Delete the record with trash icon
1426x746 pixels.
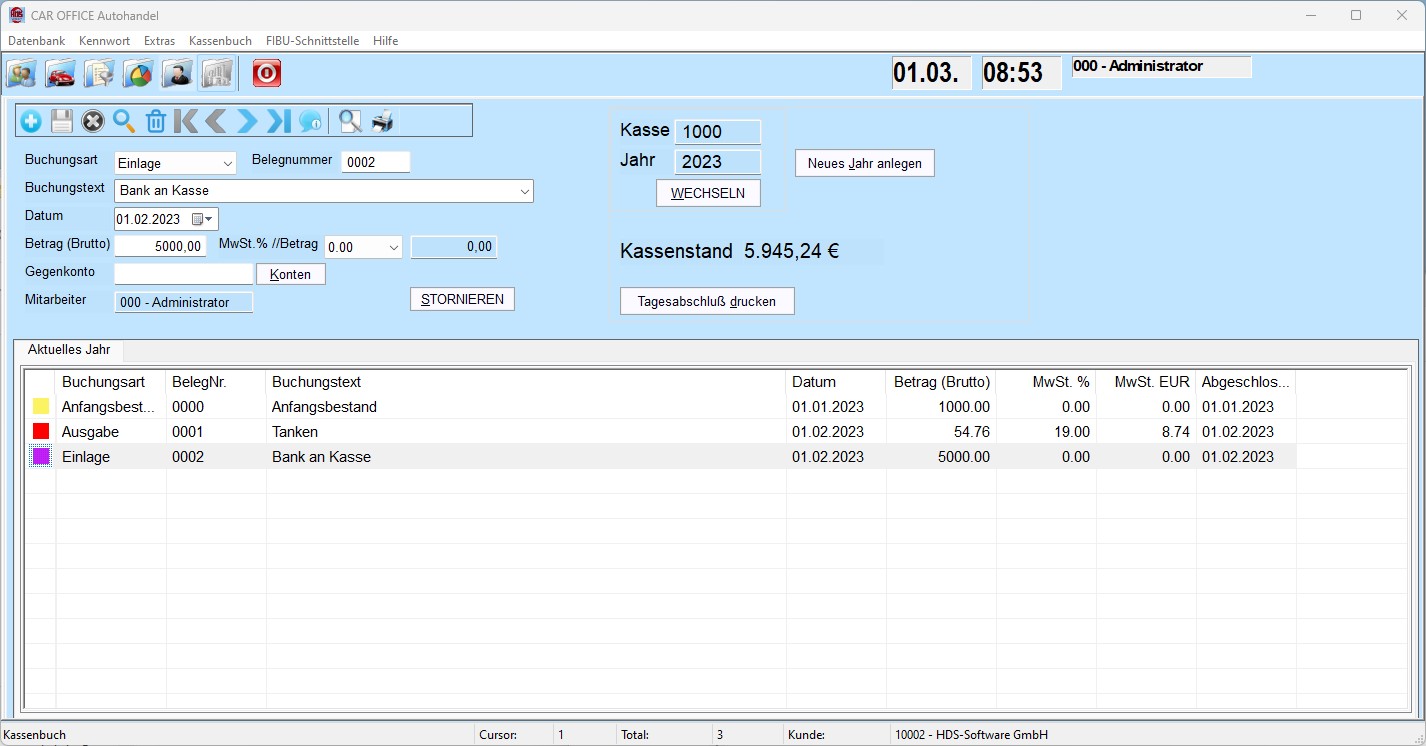[155, 122]
